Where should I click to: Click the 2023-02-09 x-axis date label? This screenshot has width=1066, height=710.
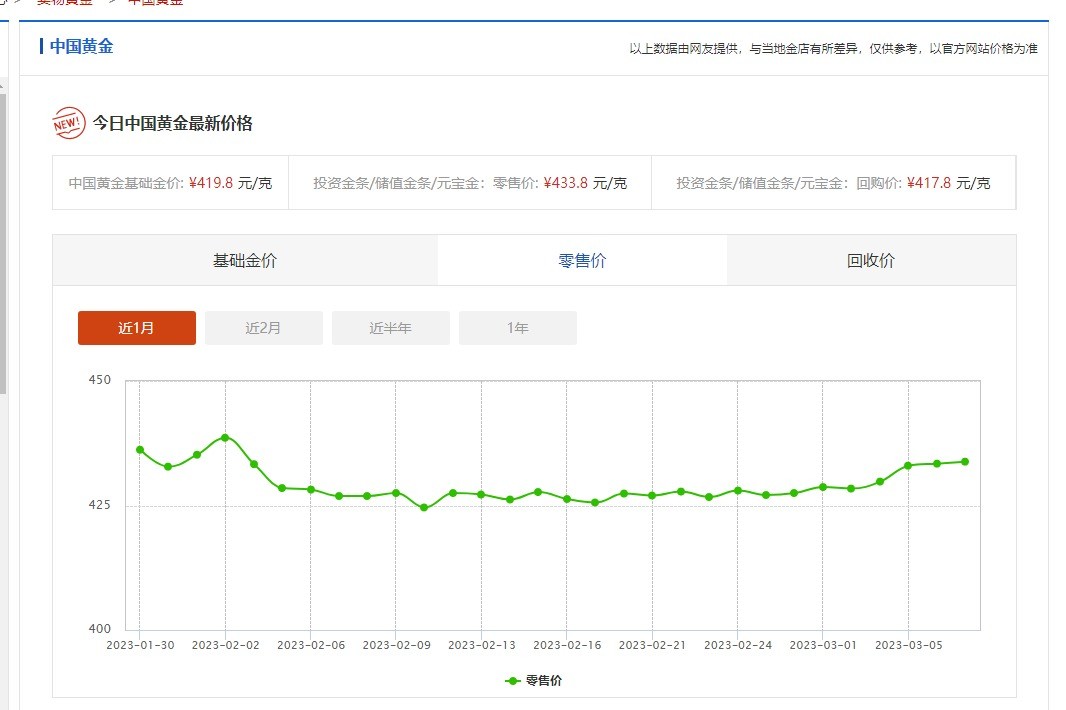[x=396, y=645]
